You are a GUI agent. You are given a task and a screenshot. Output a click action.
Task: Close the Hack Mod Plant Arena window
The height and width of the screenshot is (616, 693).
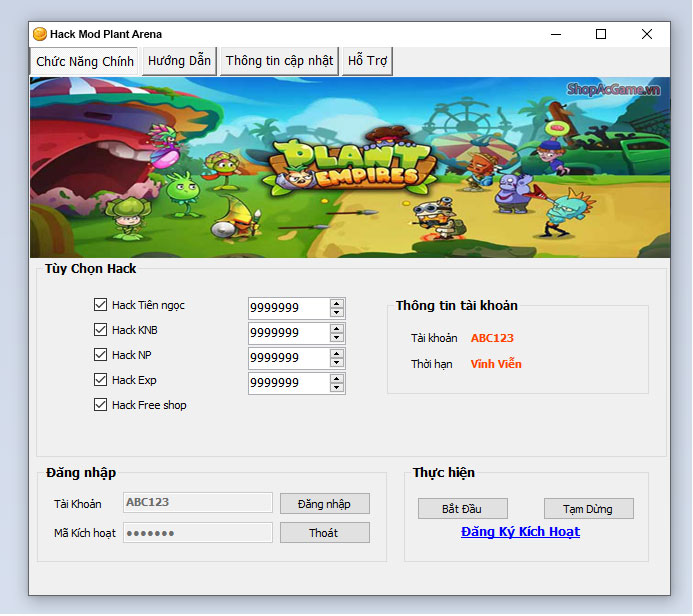click(x=647, y=34)
